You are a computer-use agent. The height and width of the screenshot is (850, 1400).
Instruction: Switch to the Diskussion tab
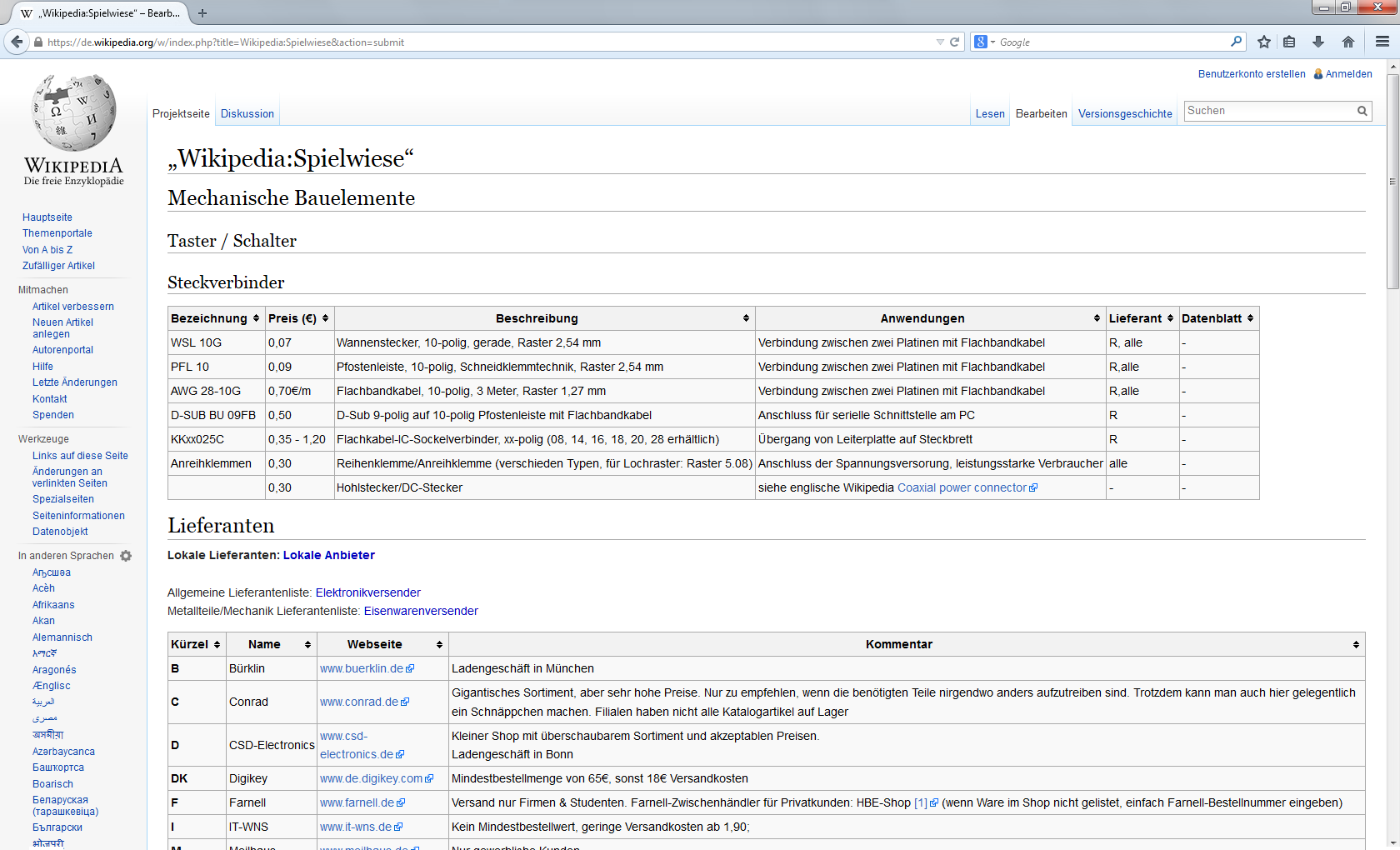(x=247, y=114)
